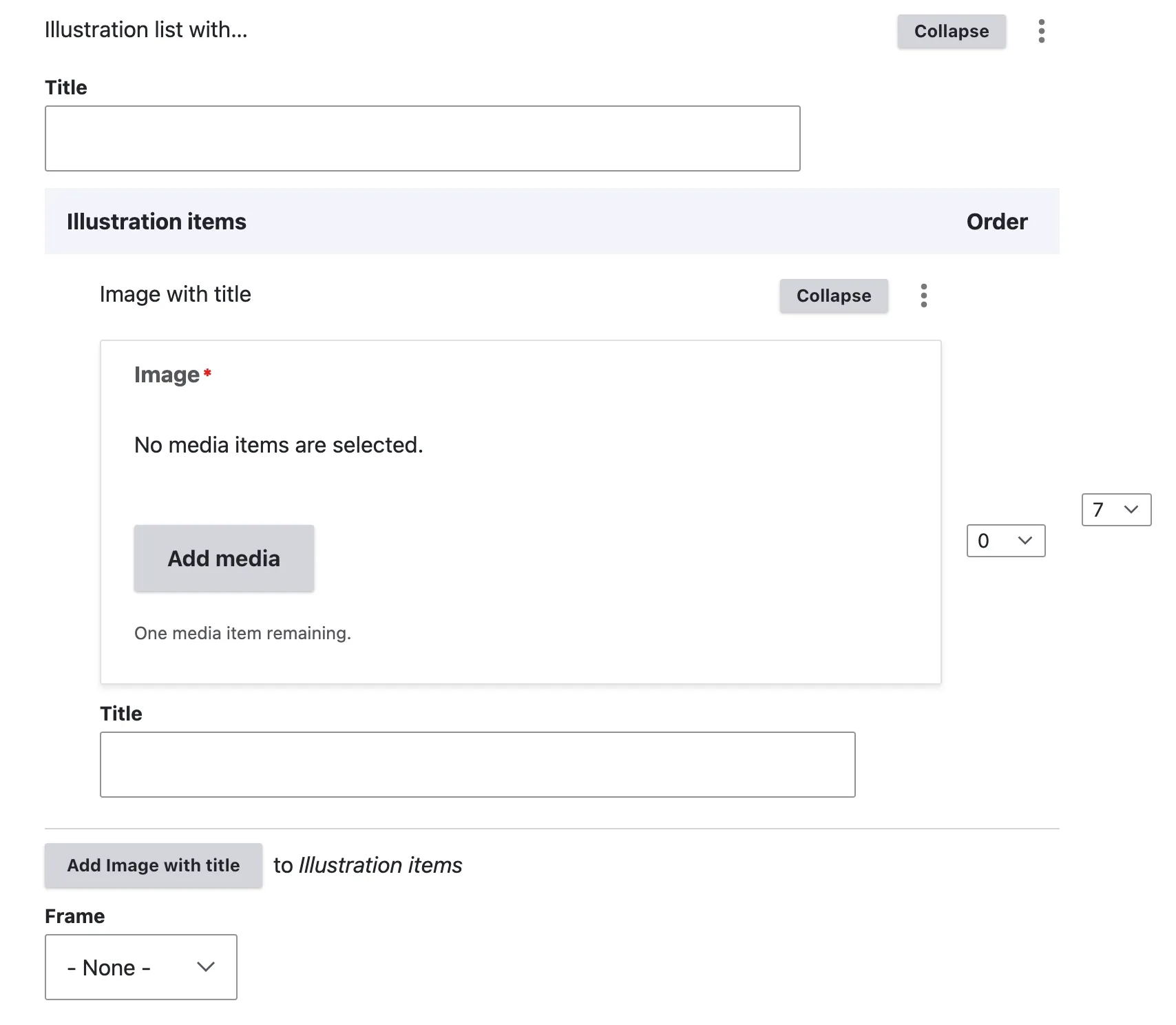
Task: Click the 'No media items are selected.' message
Action: [x=278, y=445]
